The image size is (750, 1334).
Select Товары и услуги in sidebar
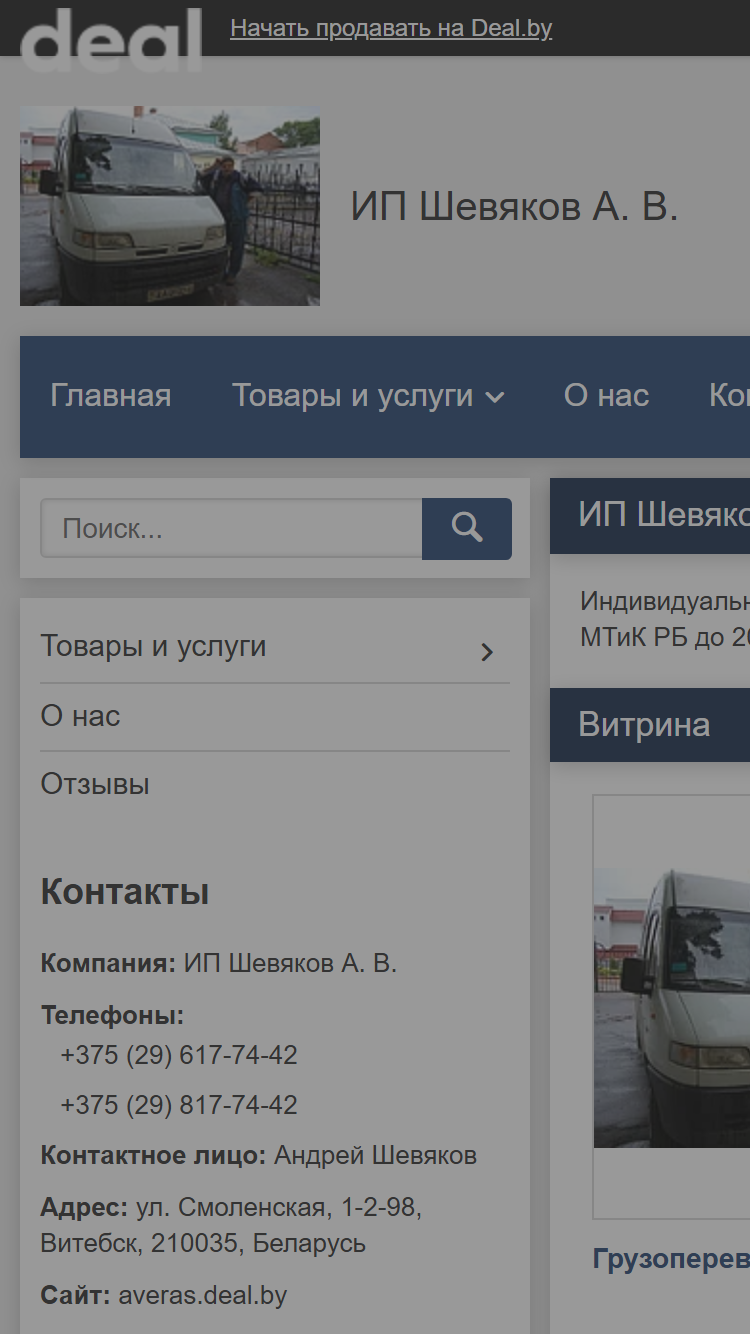tap(153, 646)
